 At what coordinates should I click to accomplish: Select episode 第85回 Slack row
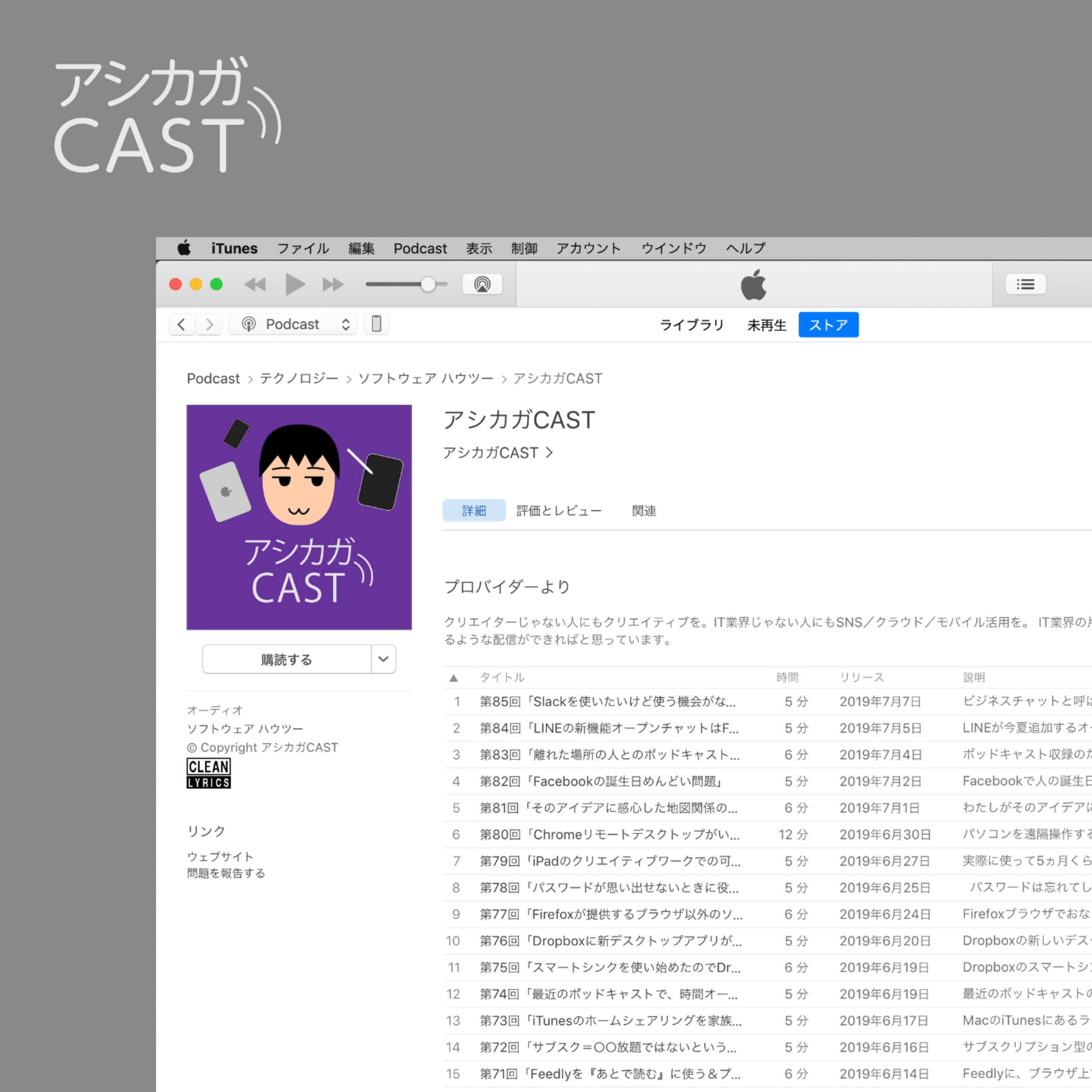click(x=768, y=701)
